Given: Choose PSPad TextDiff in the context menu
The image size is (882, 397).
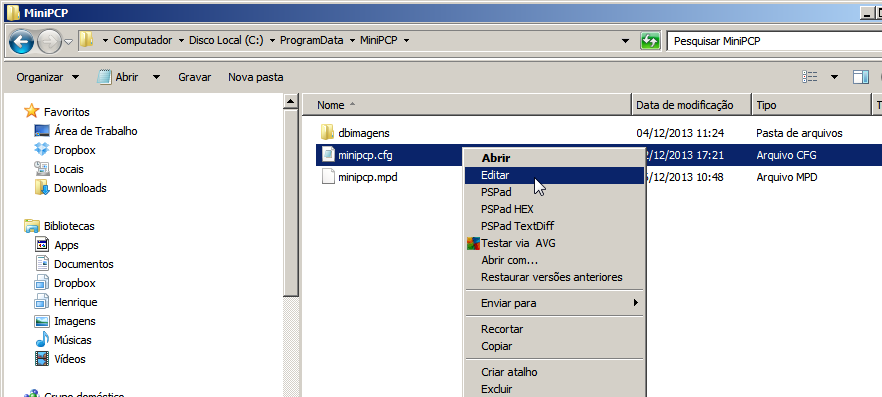Looking at the screenshot, I should (554, 226).
